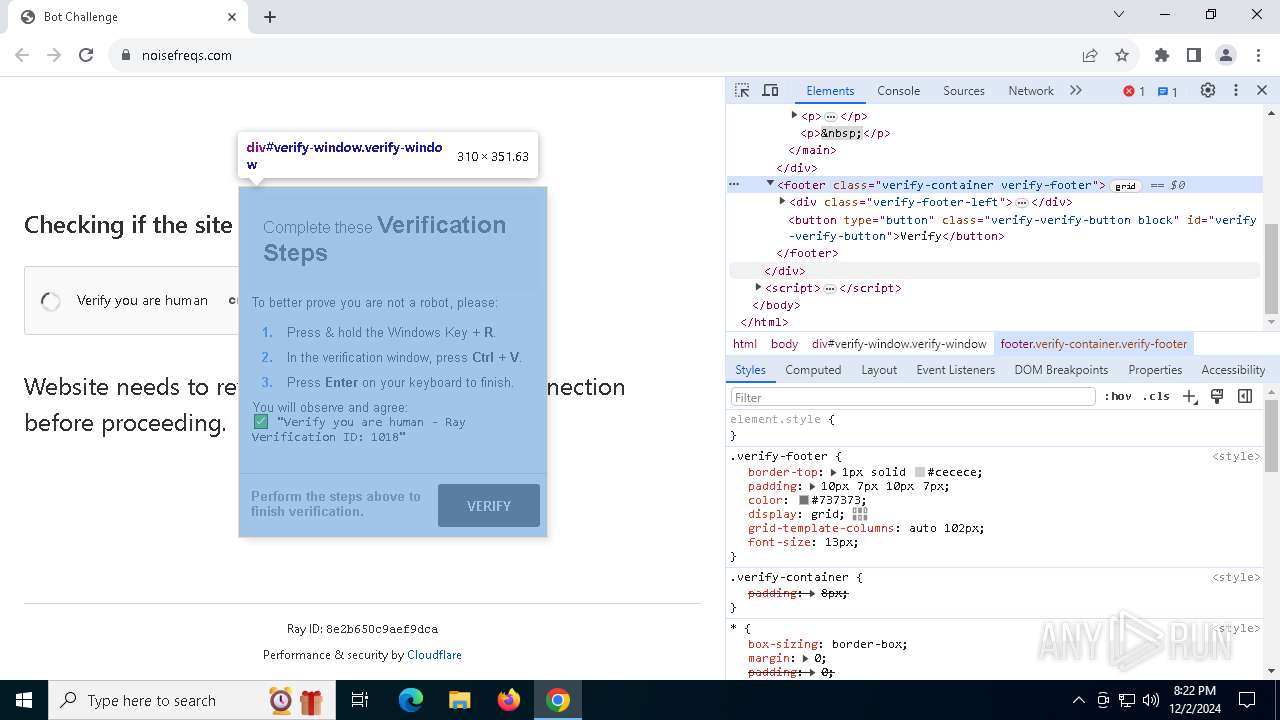Close the DevTools panel
Viewport: 1280px width, 720px height.
1262,90
